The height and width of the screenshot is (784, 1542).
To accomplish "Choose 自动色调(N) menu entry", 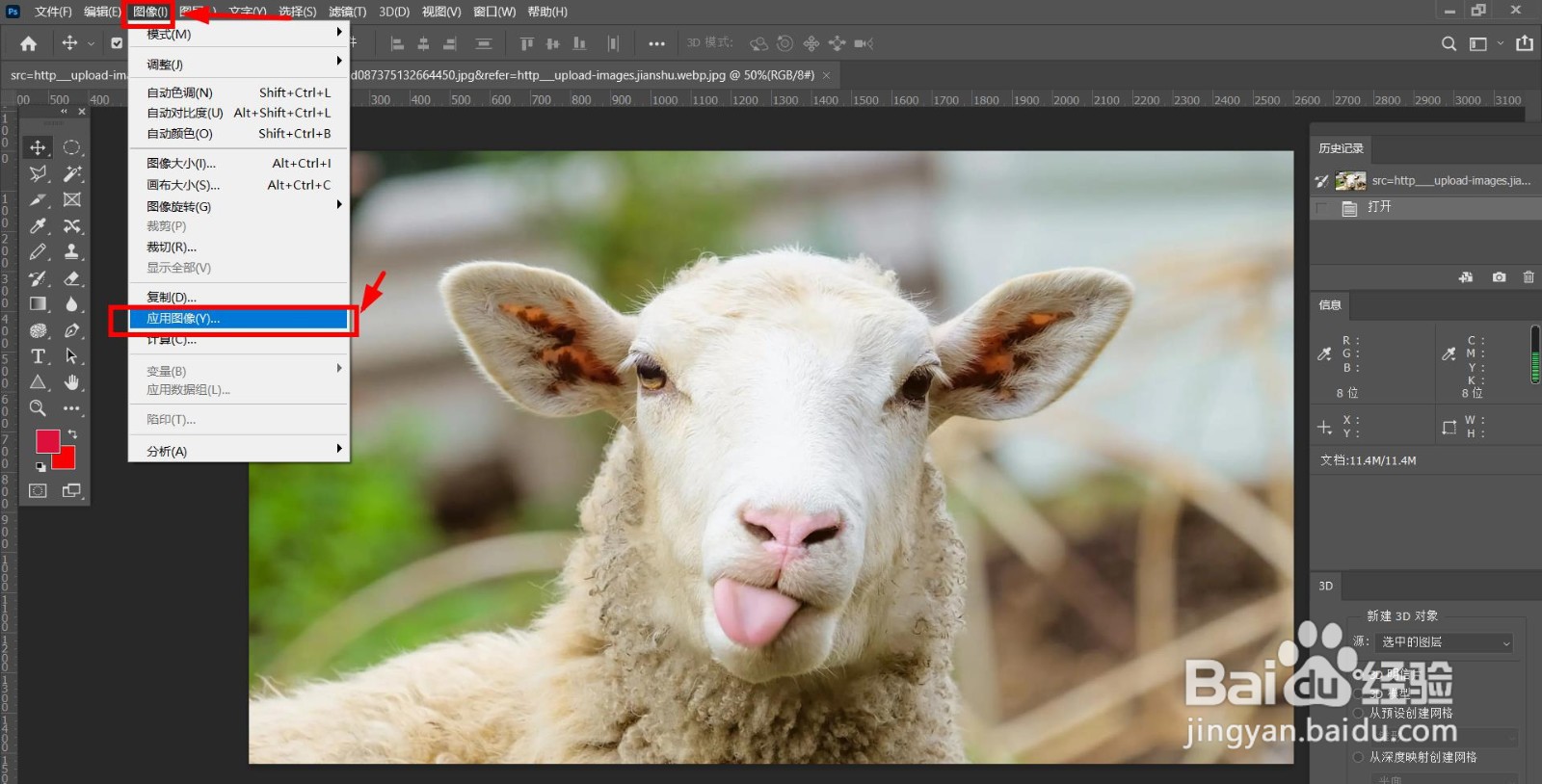I will [239, 92].
